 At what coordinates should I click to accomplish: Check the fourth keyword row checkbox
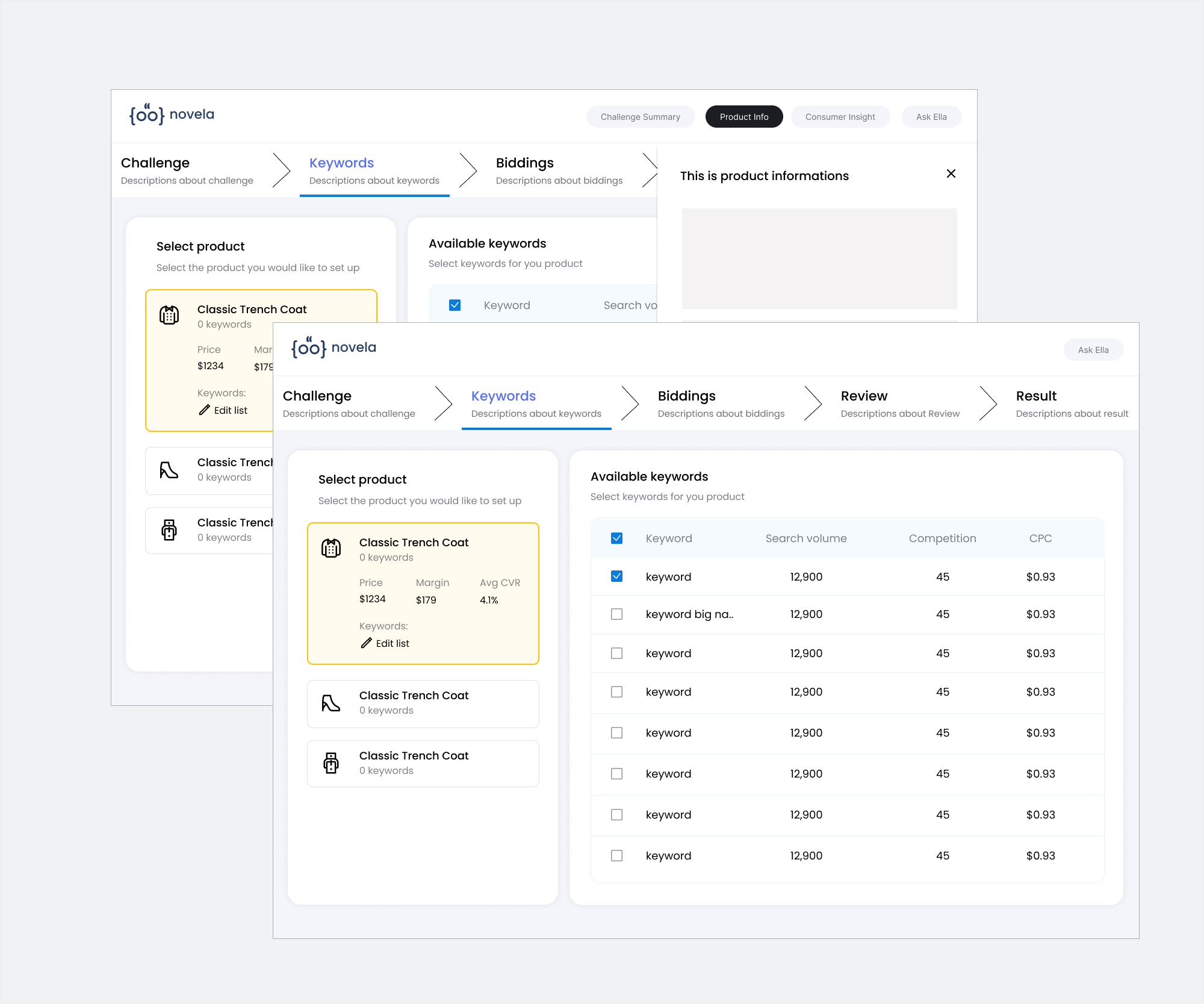pyautogui.click(x=616, y=692)
